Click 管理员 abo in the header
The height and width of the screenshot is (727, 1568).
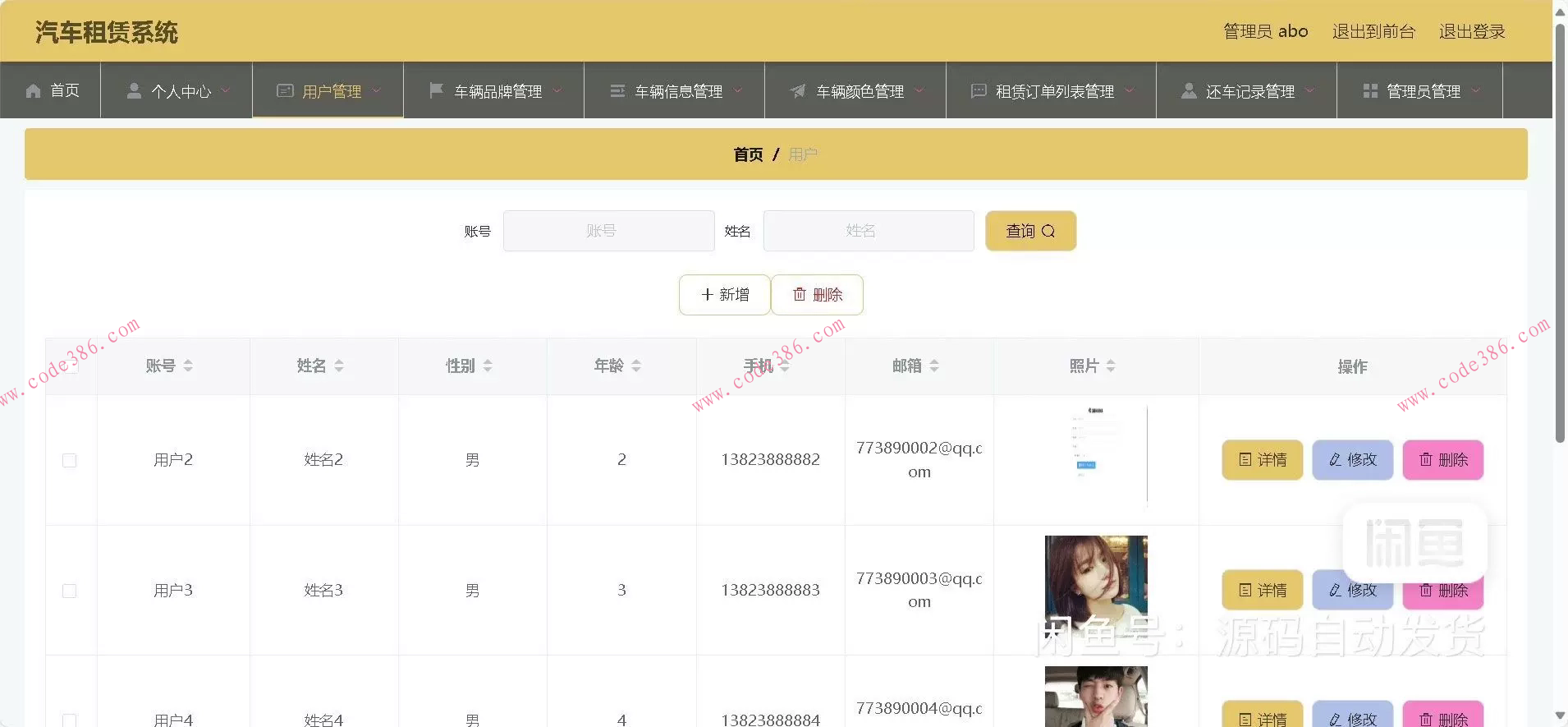1265,31
